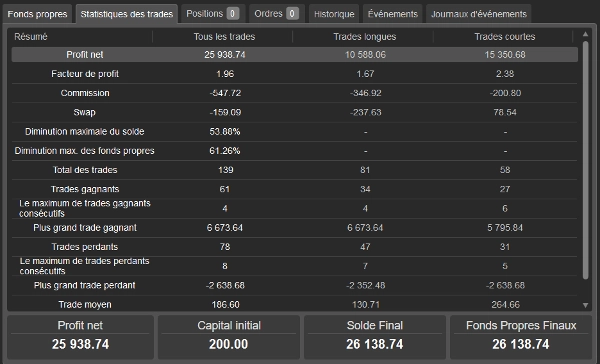600x364 pixels.
Task: Click the -159.09 swap value
Action: click(x=225, y=113)
